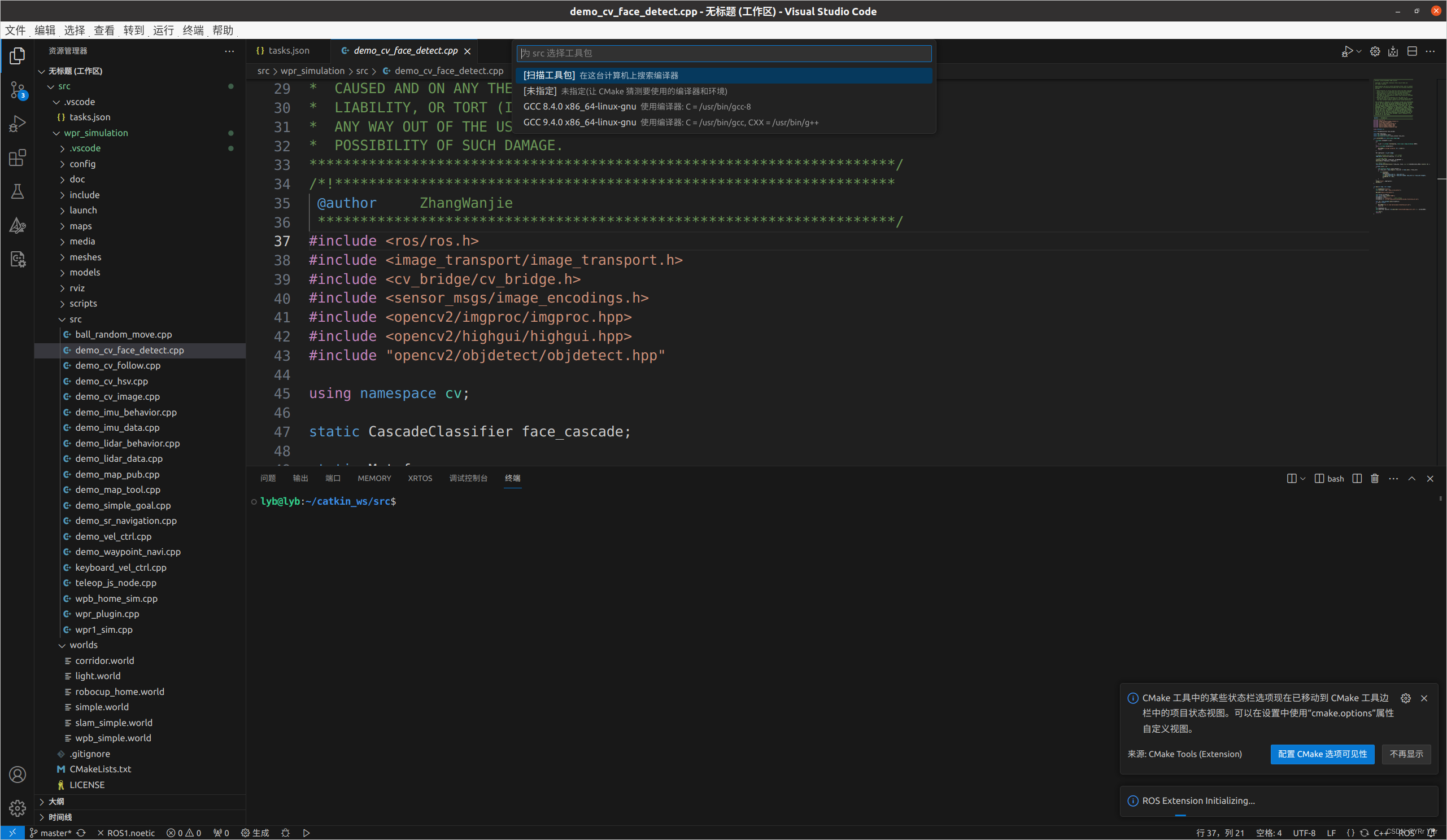Split the terminal panel

(x=1357, y=478)
